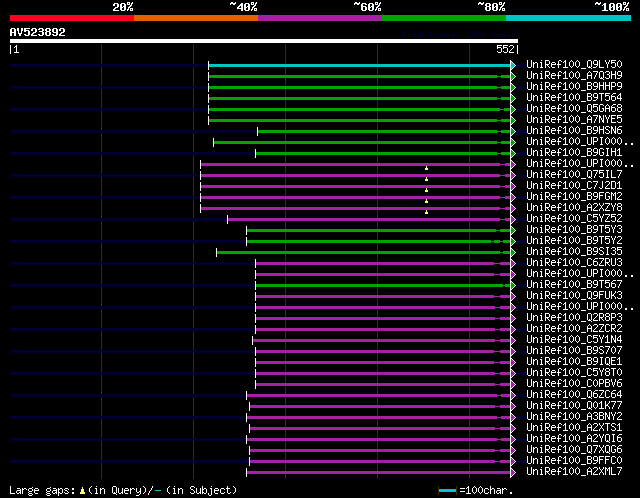
Task: Select the UniRef100_Q7XQG6 label
Action: (x=574, y=450)
